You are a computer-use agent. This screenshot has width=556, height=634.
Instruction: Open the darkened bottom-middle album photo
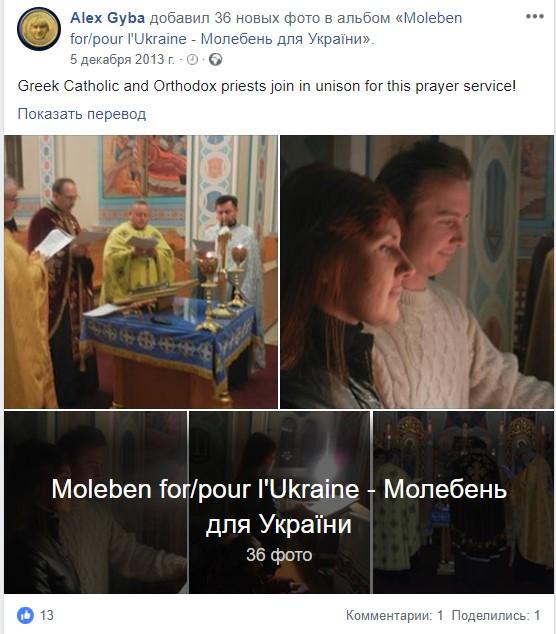click(279, 503)
